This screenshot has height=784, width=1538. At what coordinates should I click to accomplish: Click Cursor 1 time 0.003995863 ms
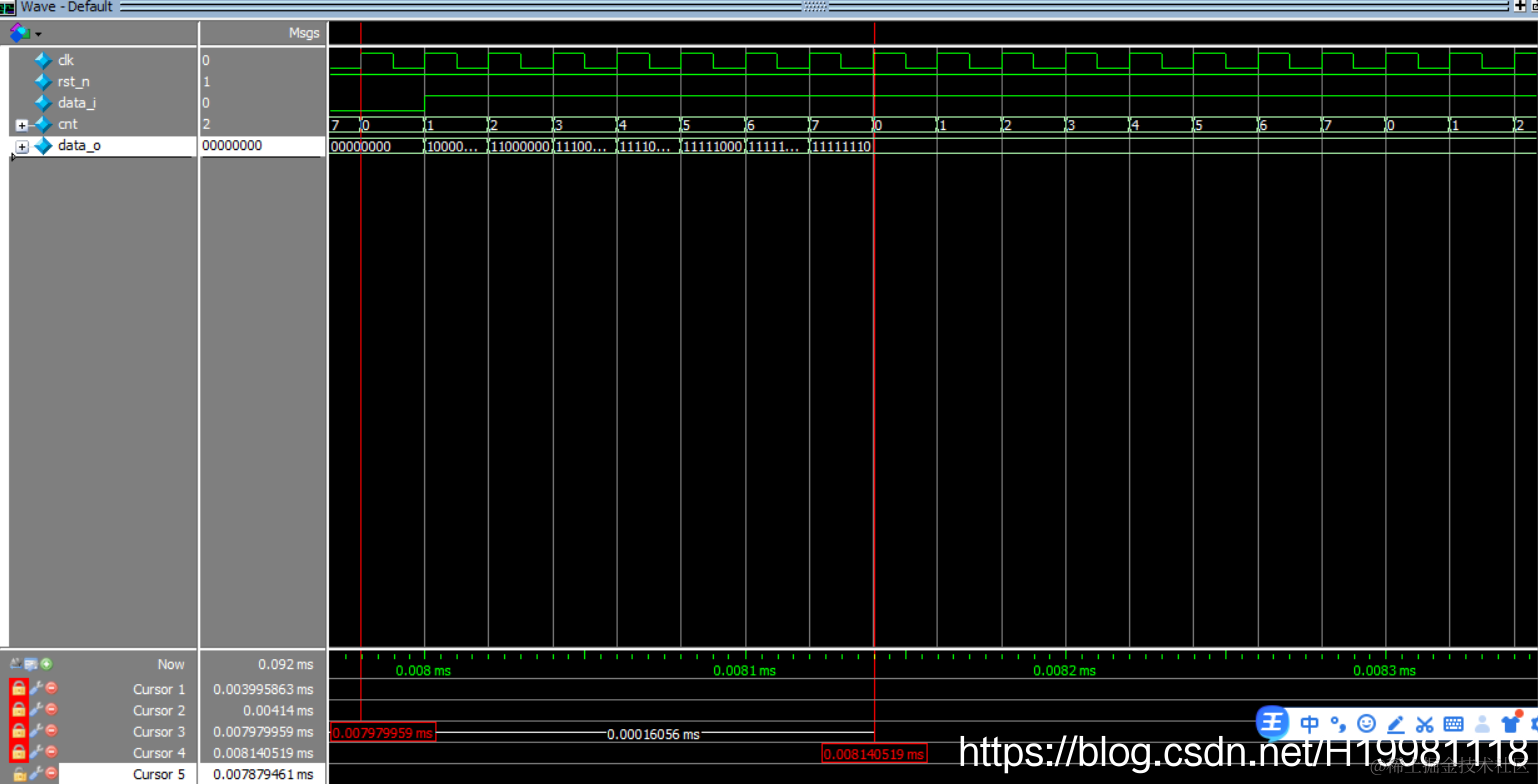(x=263, y=689)
